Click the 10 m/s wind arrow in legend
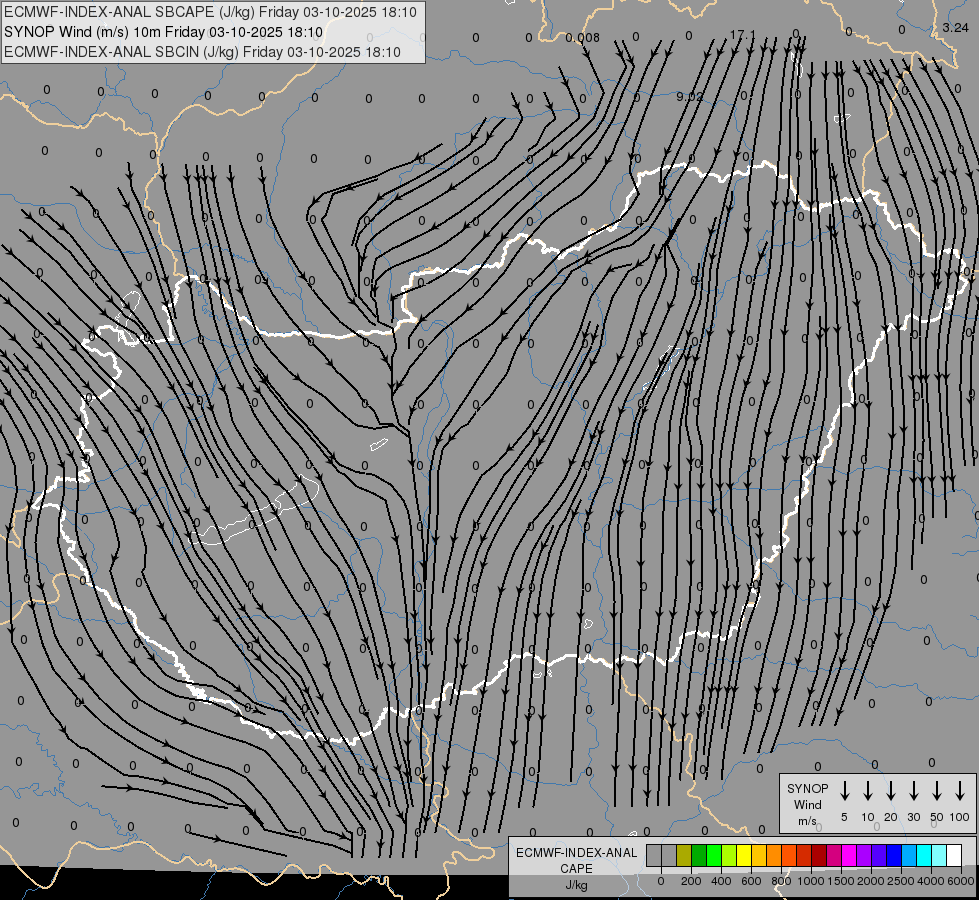 867,791
